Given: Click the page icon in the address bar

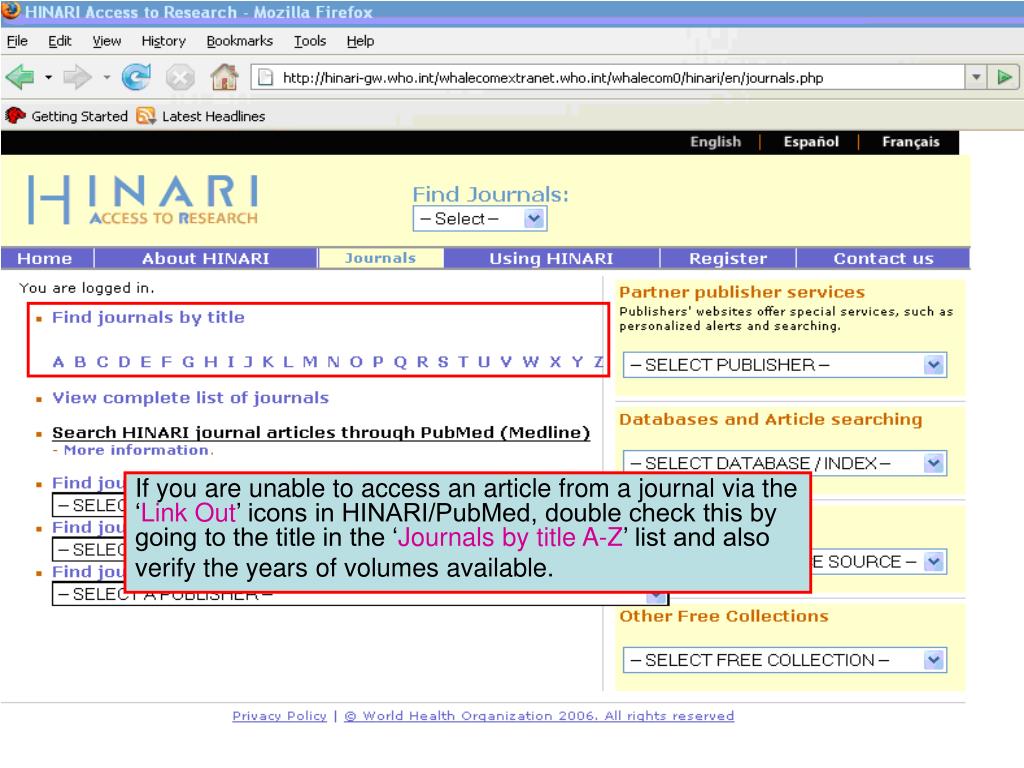Looking at the screenshot, I should (x=265, y=78).
